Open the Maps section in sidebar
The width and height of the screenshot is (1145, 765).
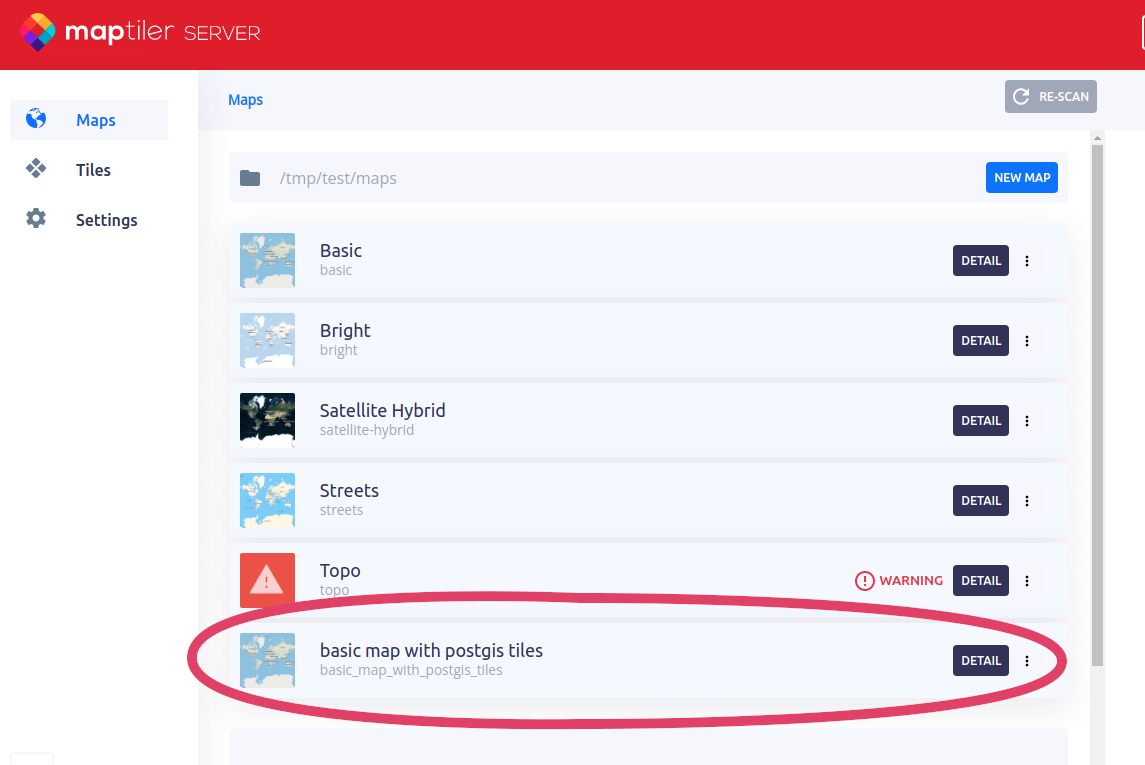[95, 120]
